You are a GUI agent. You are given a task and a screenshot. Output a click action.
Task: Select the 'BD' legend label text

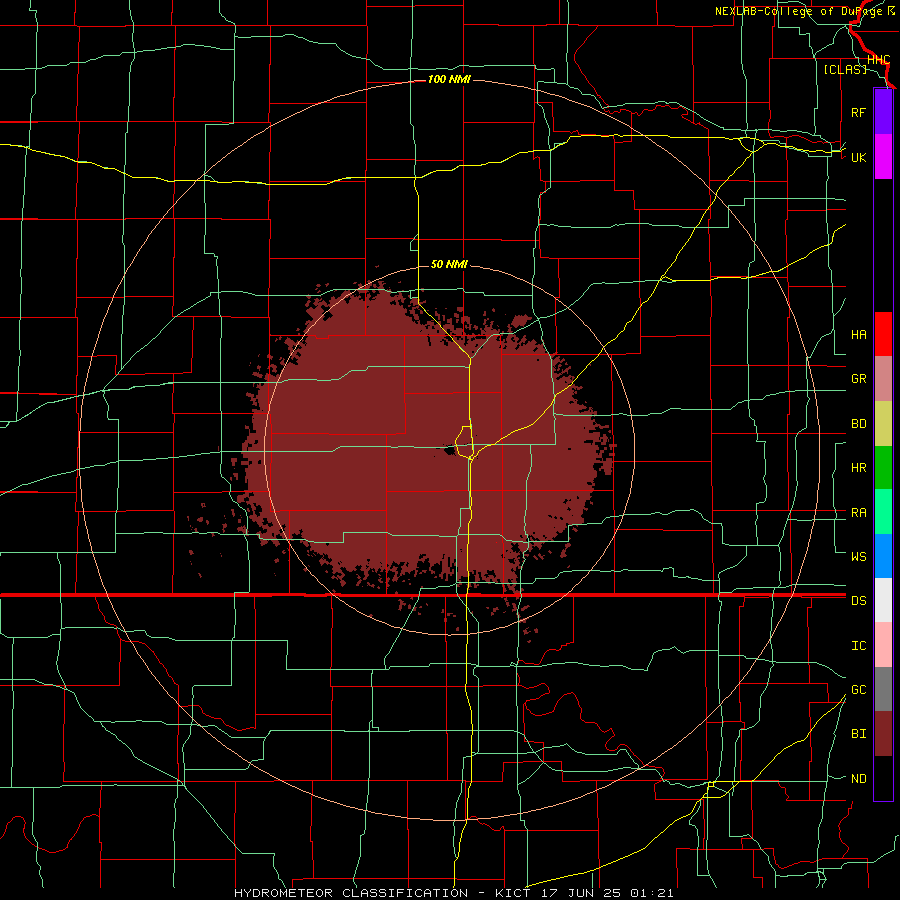click(858, 424)
